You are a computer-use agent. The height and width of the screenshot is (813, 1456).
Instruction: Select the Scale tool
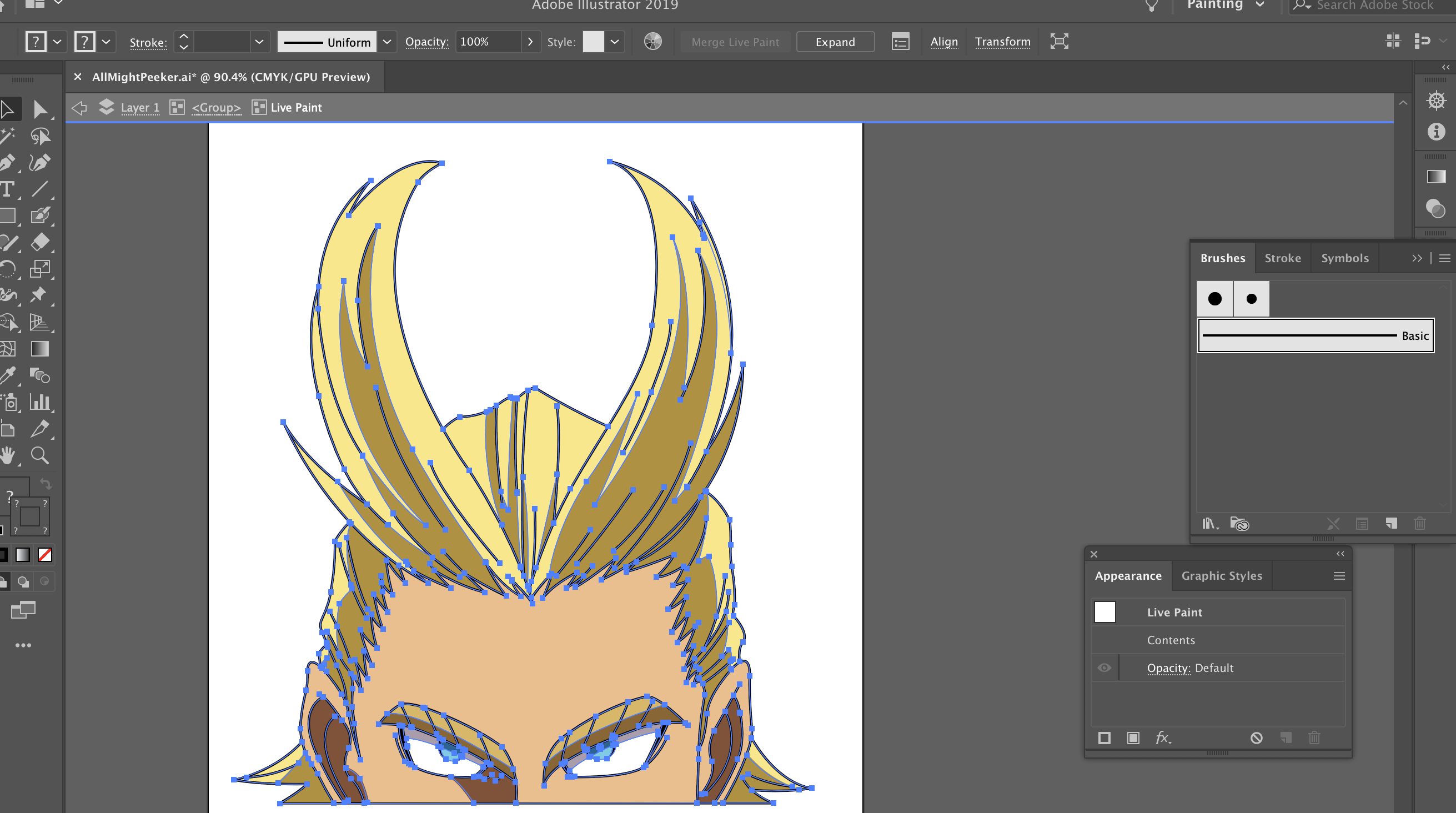[x=39, y=269]
